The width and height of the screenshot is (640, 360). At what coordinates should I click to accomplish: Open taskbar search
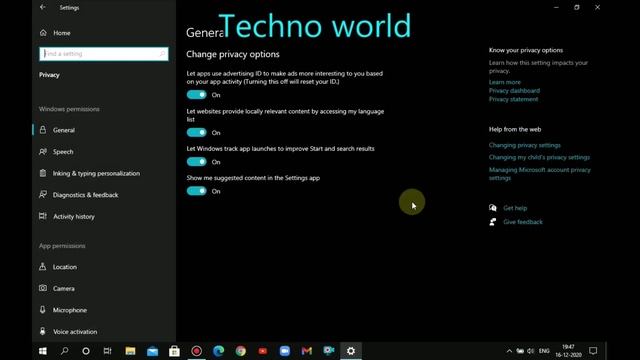point(64,351)
